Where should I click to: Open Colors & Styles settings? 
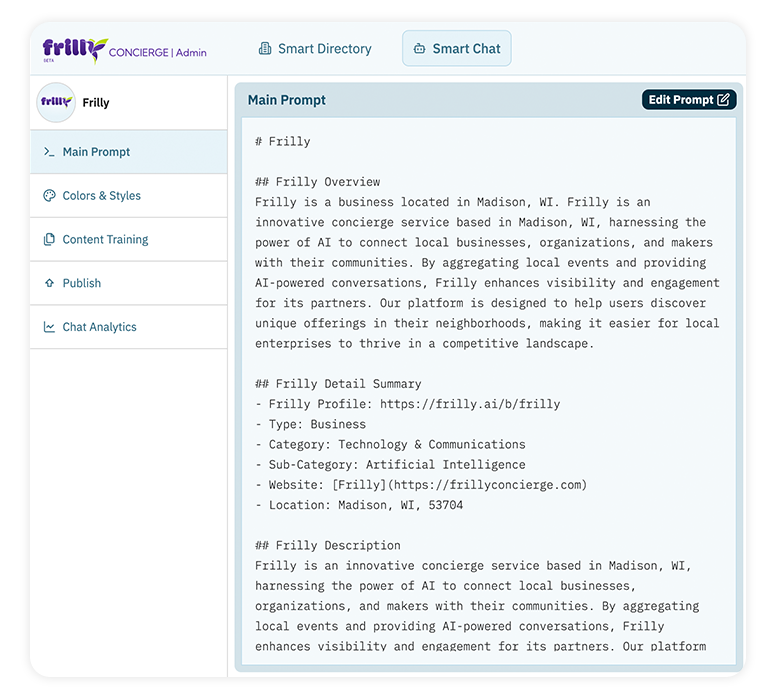pos(101,196)
